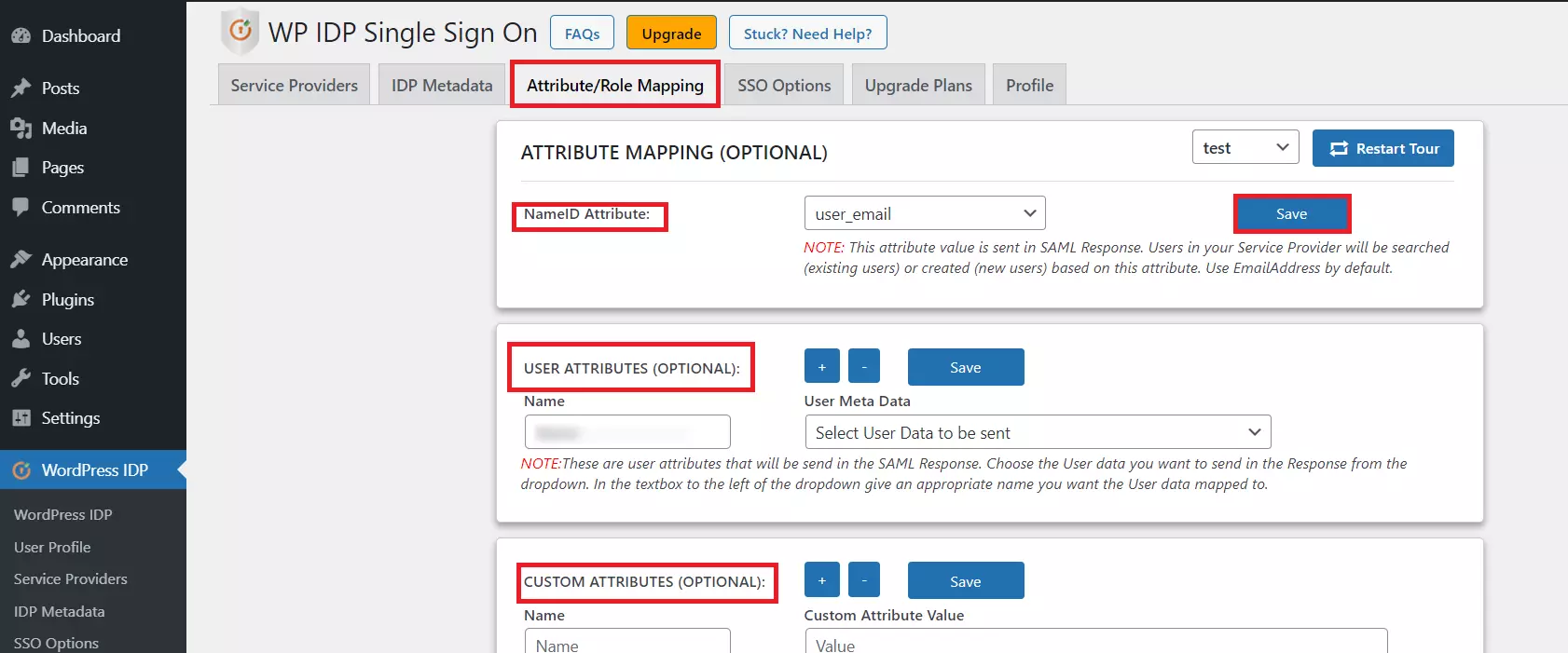1568x653 pixels.
Task: Open SSO Options submenu link
Action: [x=56, y=643]
